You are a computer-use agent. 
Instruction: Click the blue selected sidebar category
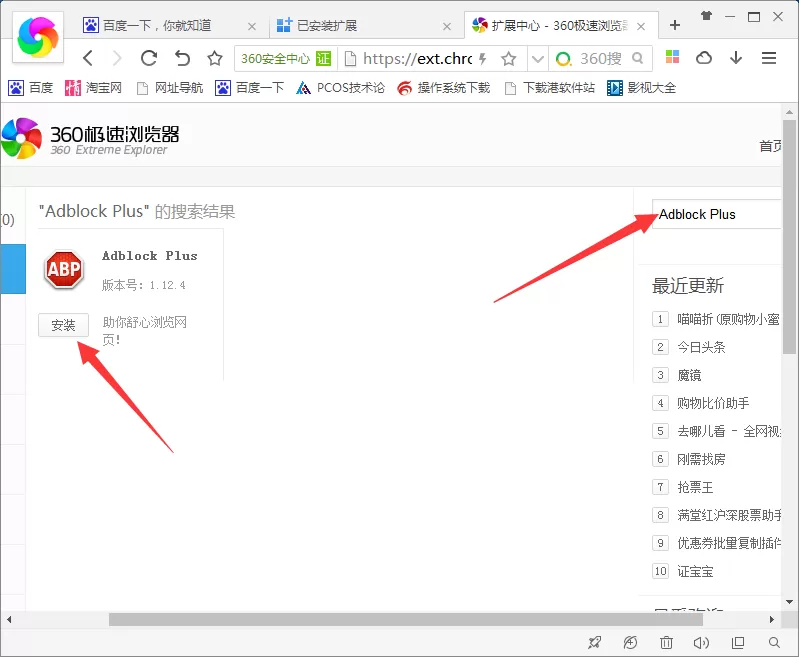(x=13, y=269)
